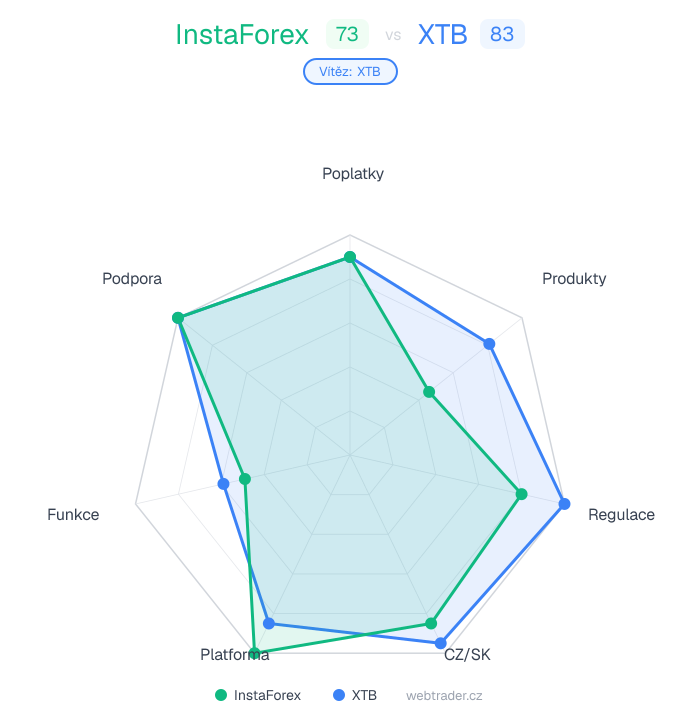Click the Vítěz: XTB winner badge
Screen dimensions: 700x720
coord(350,72)
